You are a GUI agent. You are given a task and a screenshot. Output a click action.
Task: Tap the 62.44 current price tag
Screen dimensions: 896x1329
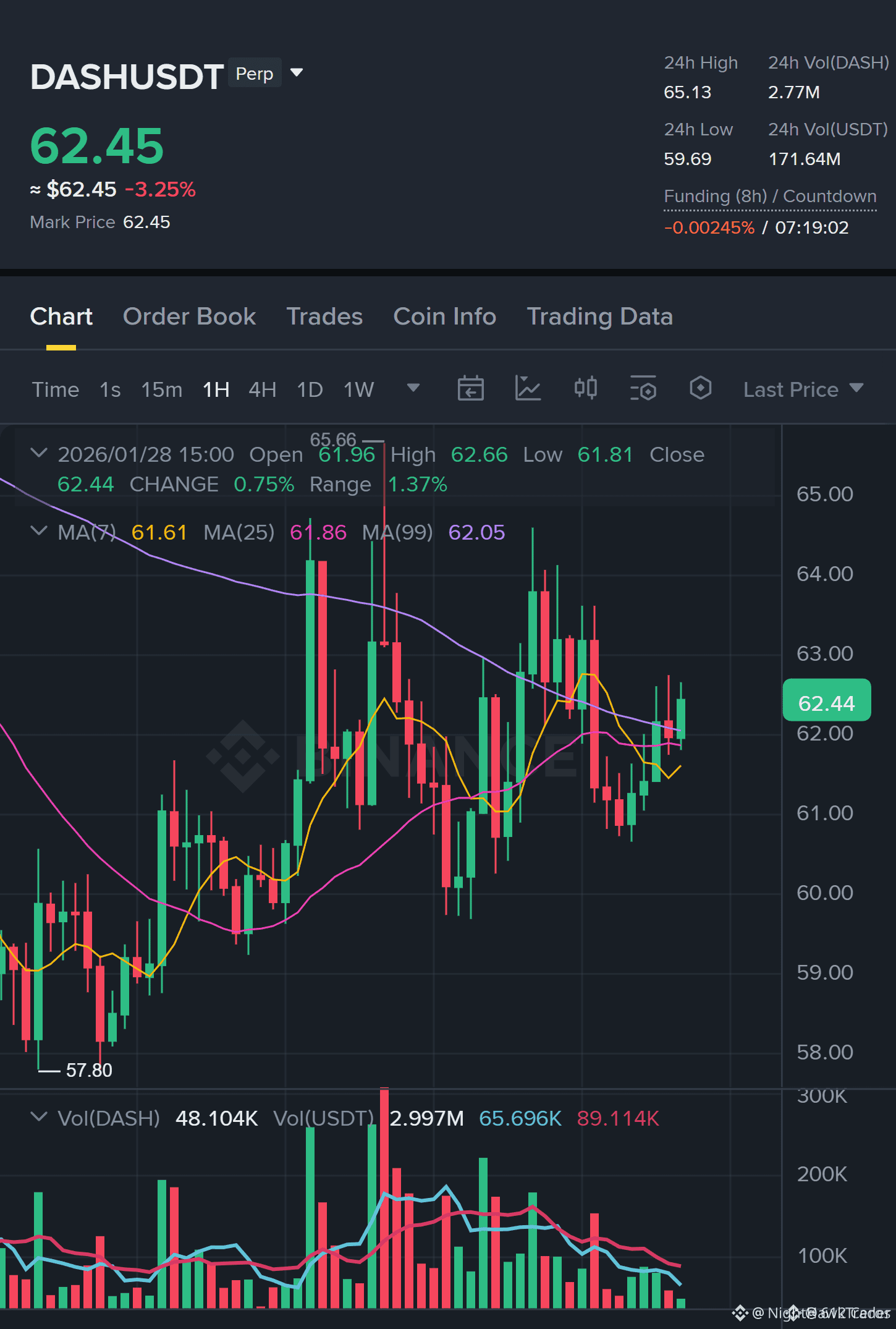[827, 700]
